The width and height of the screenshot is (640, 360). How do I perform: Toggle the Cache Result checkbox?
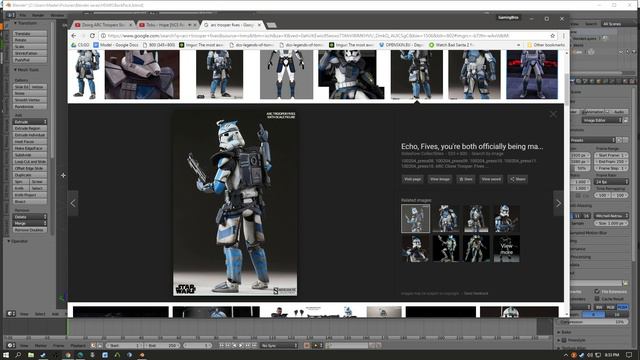pyautogui.click(x=597, y=298)
